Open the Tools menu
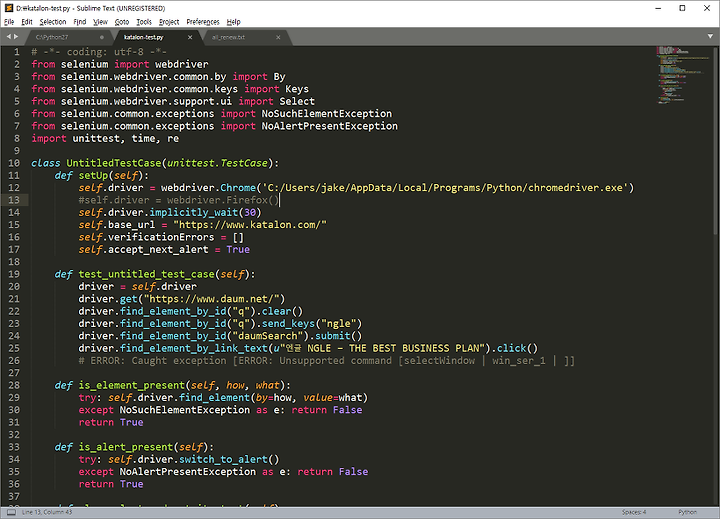The width and height of the screenshot is (720, 519). pyautogui.click(x=144, y=22)
